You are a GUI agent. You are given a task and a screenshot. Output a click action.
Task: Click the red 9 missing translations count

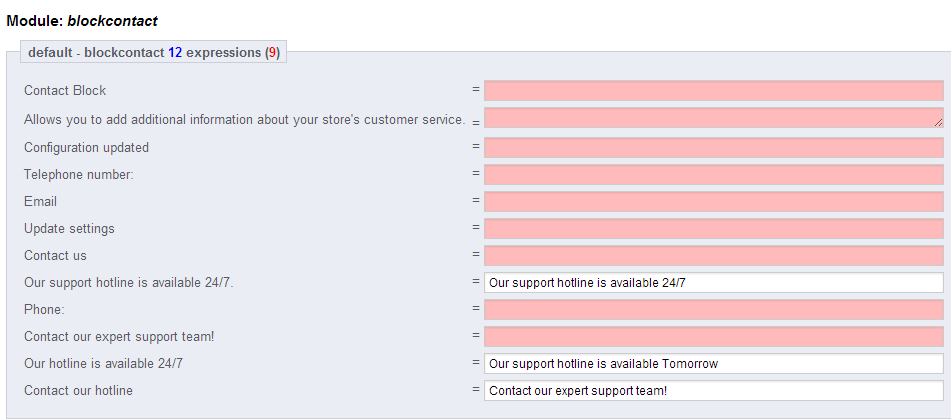point(272,53)
